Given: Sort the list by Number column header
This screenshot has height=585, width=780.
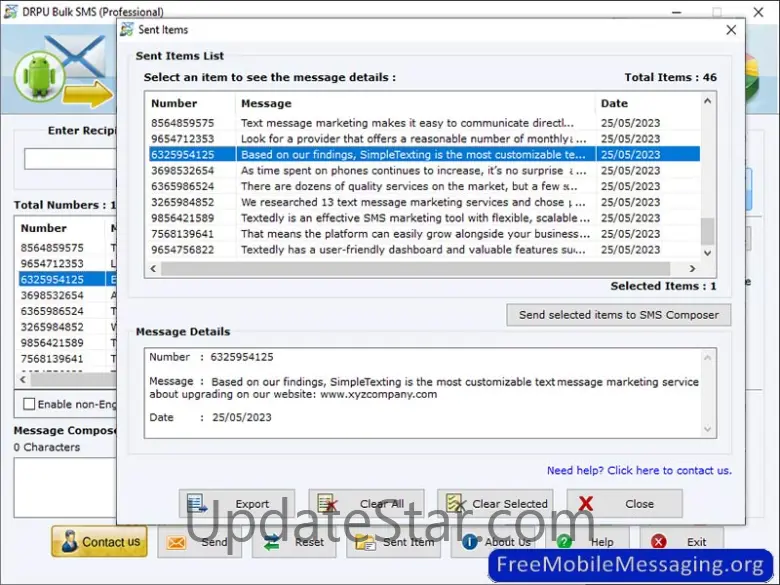Looking at the screenshot, I should 190,103.
